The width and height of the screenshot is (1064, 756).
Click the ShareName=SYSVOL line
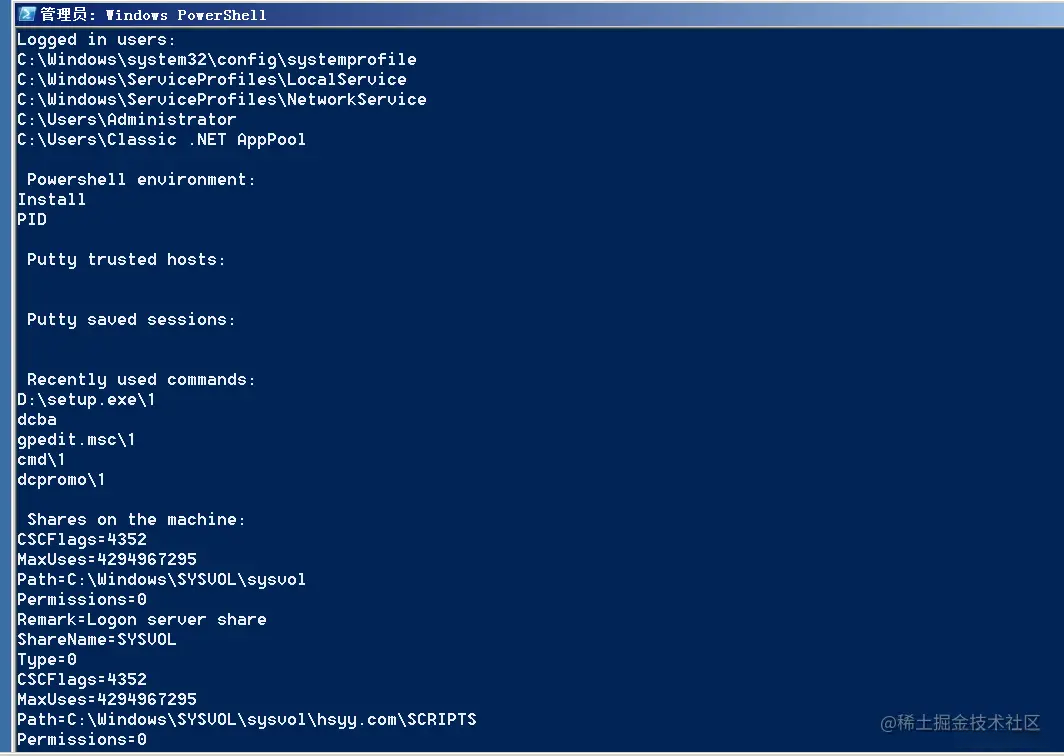coord(96,640)
